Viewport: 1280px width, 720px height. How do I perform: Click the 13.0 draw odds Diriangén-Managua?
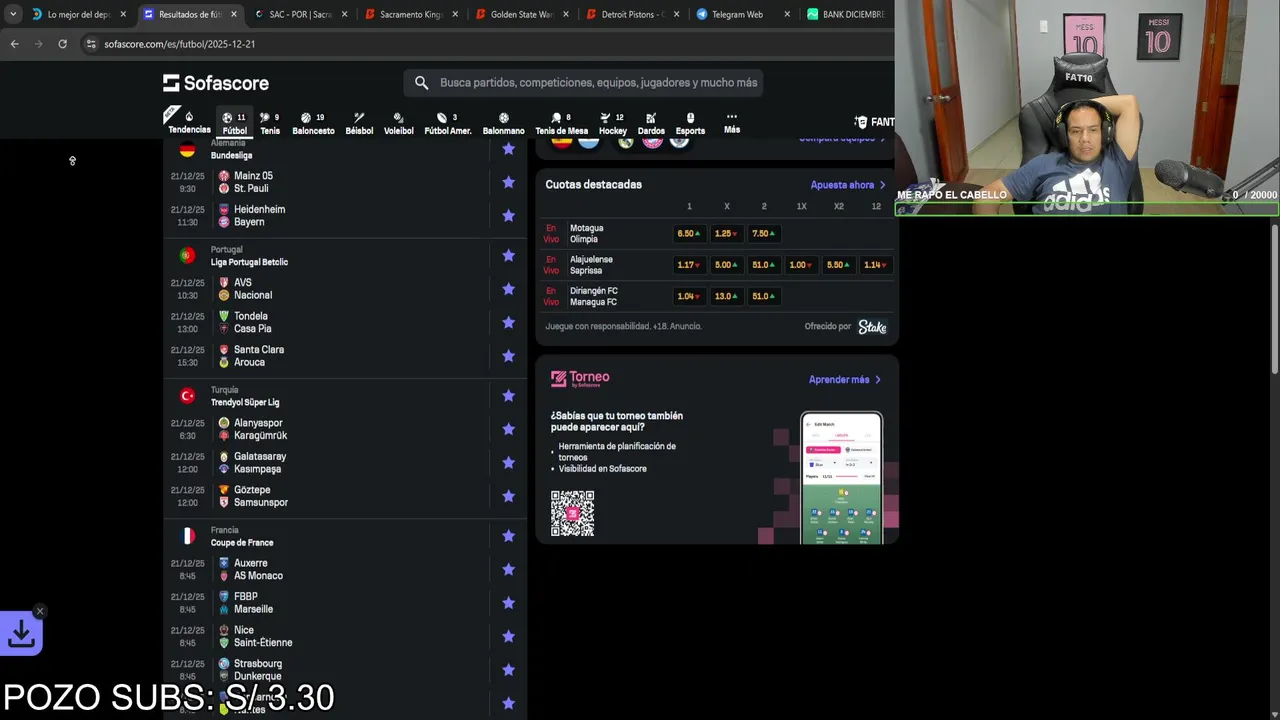tap(726, 296)
